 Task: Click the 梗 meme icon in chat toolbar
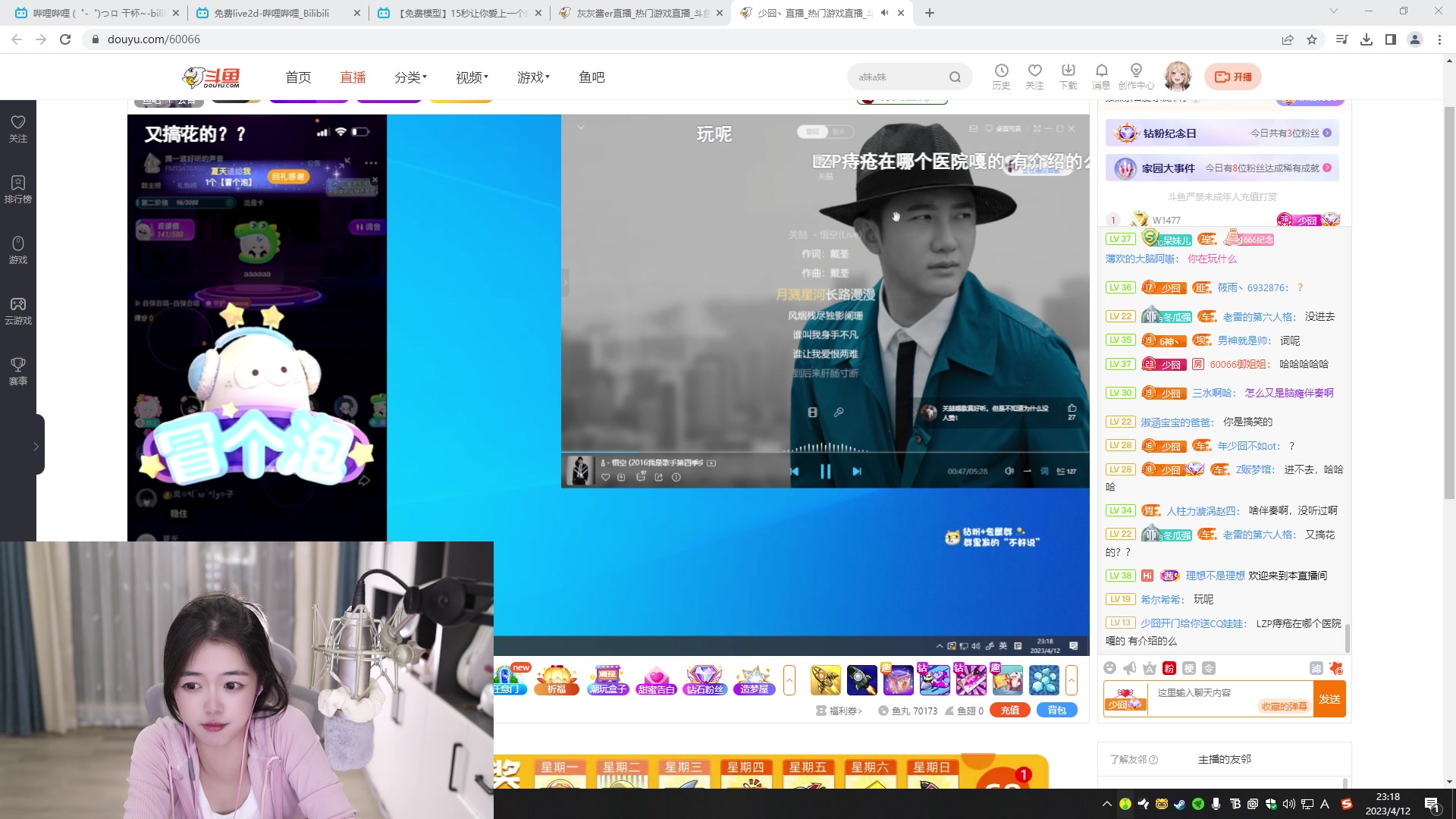pos(1189,668)
